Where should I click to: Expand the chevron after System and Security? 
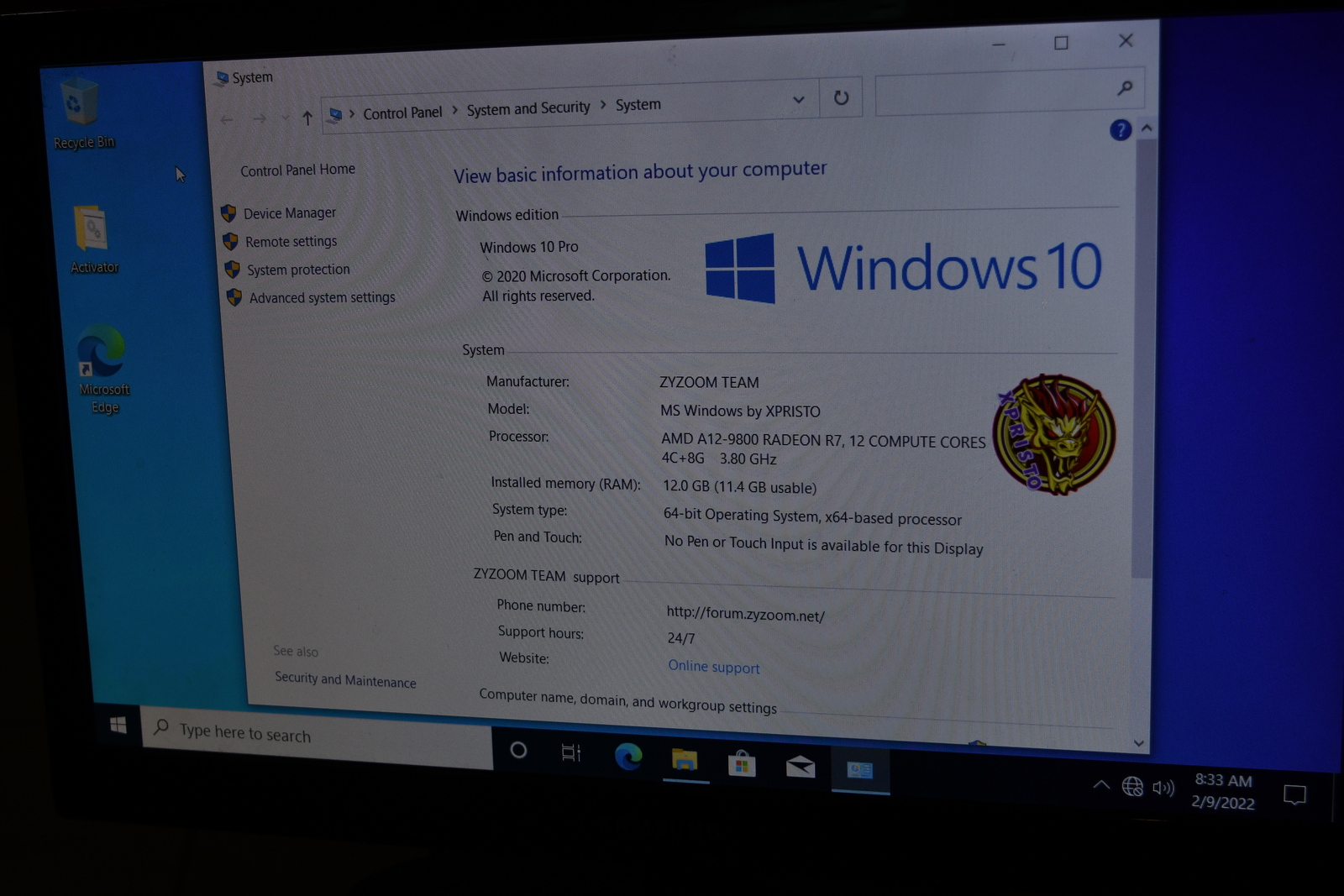click(603, 106)
